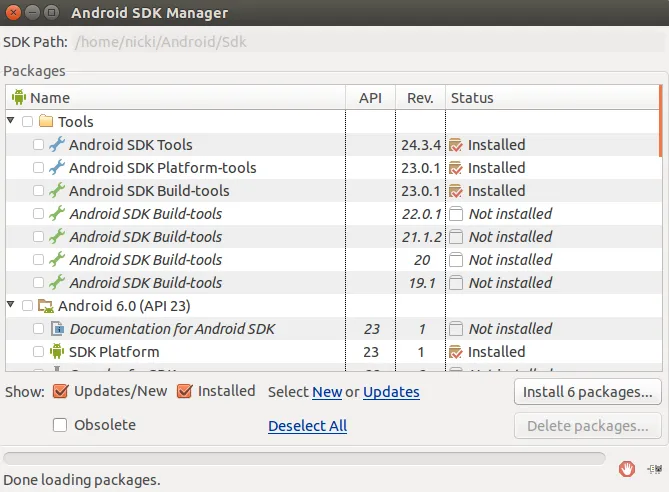Screen dimensions: 669x492
Task: Click the log window icon in status bar
Action: click(x=654, y=468)
